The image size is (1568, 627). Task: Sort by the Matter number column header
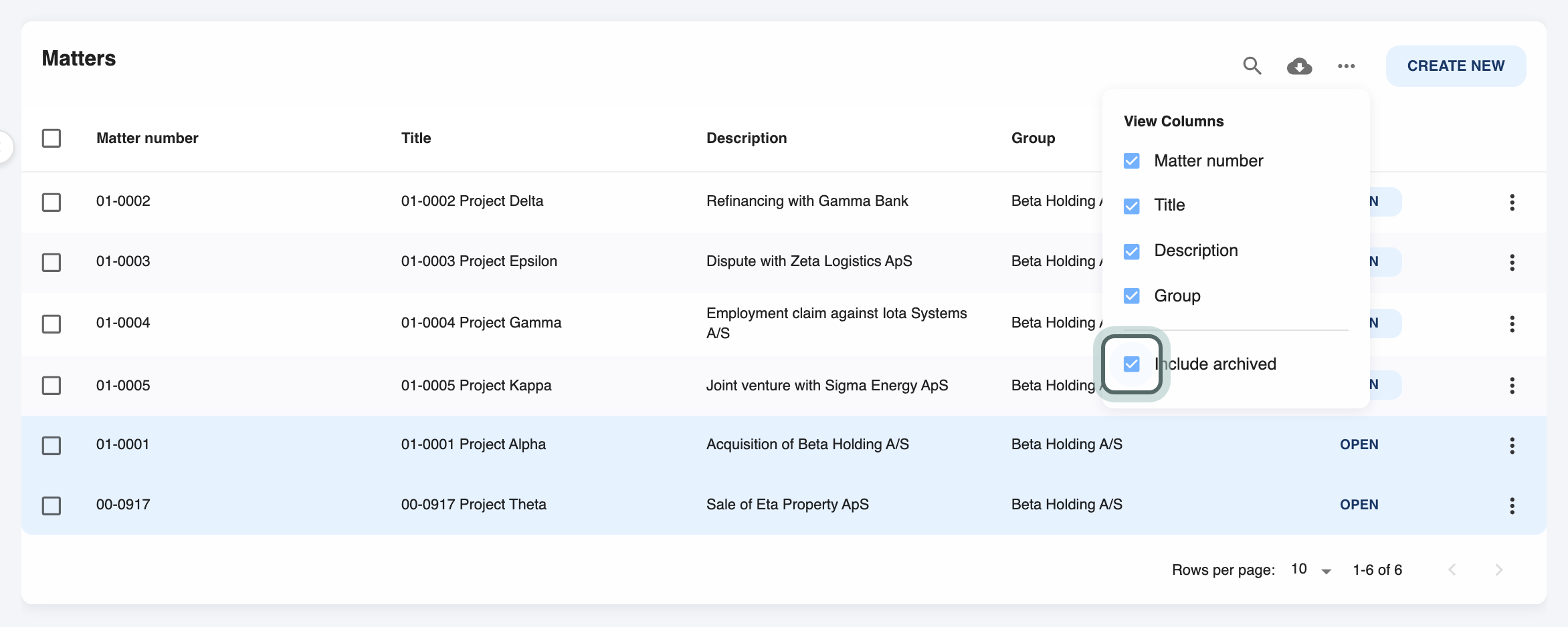tap(147, 138)
